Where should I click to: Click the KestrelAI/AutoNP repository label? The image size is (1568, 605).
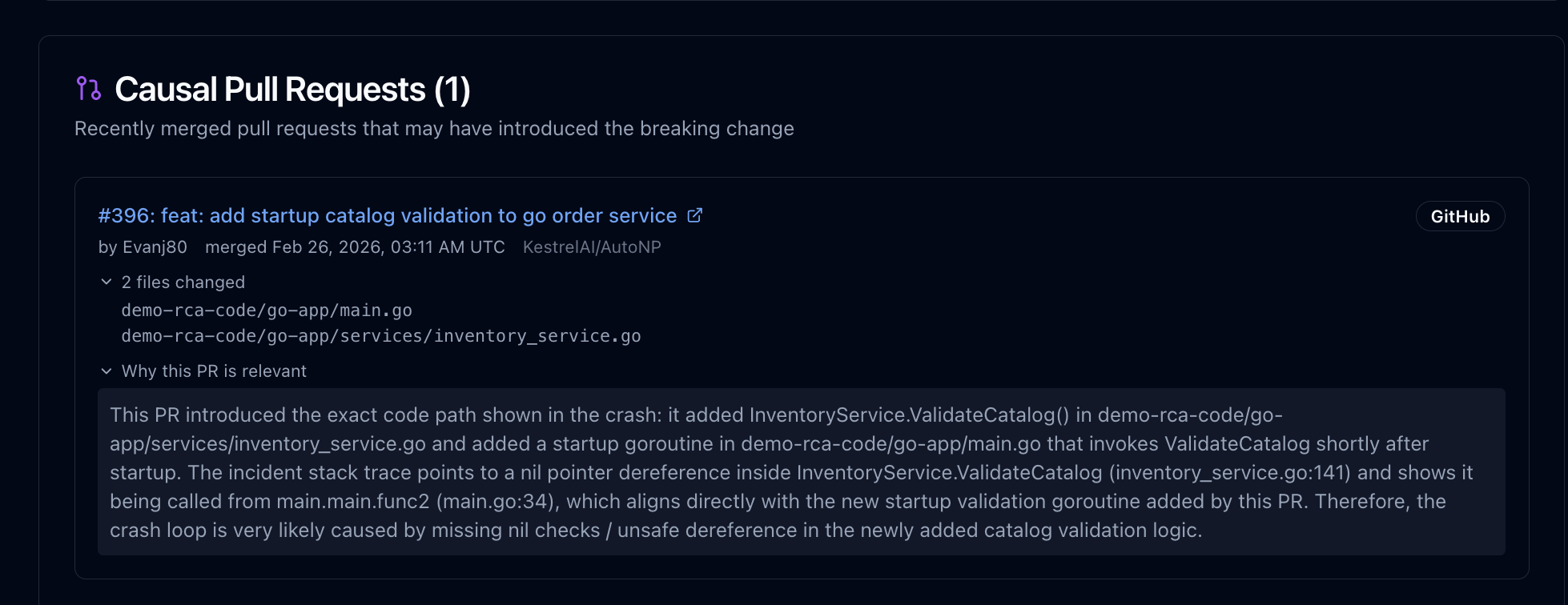point(592,246)
